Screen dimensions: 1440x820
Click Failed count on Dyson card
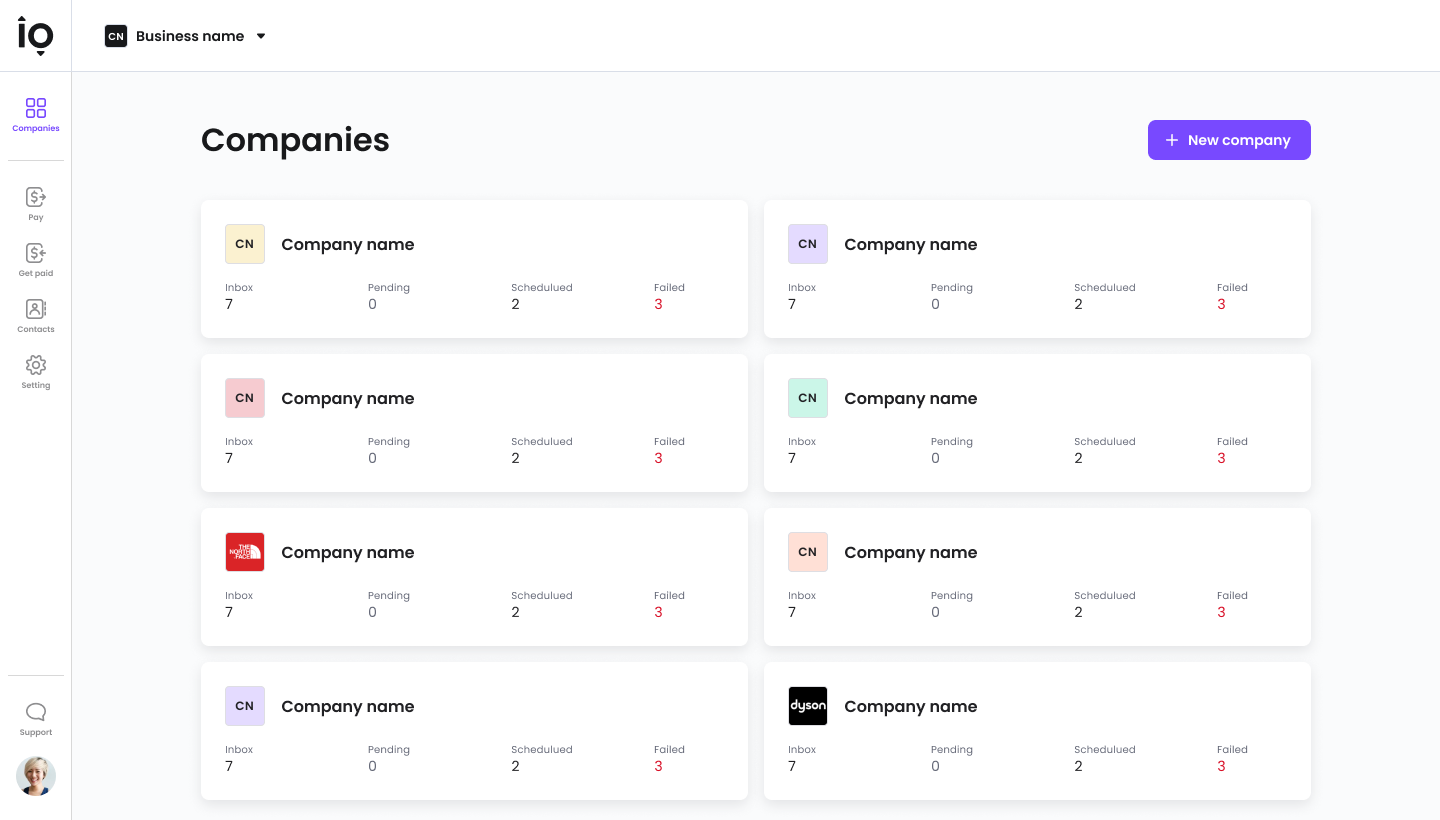coord(1221,766)
